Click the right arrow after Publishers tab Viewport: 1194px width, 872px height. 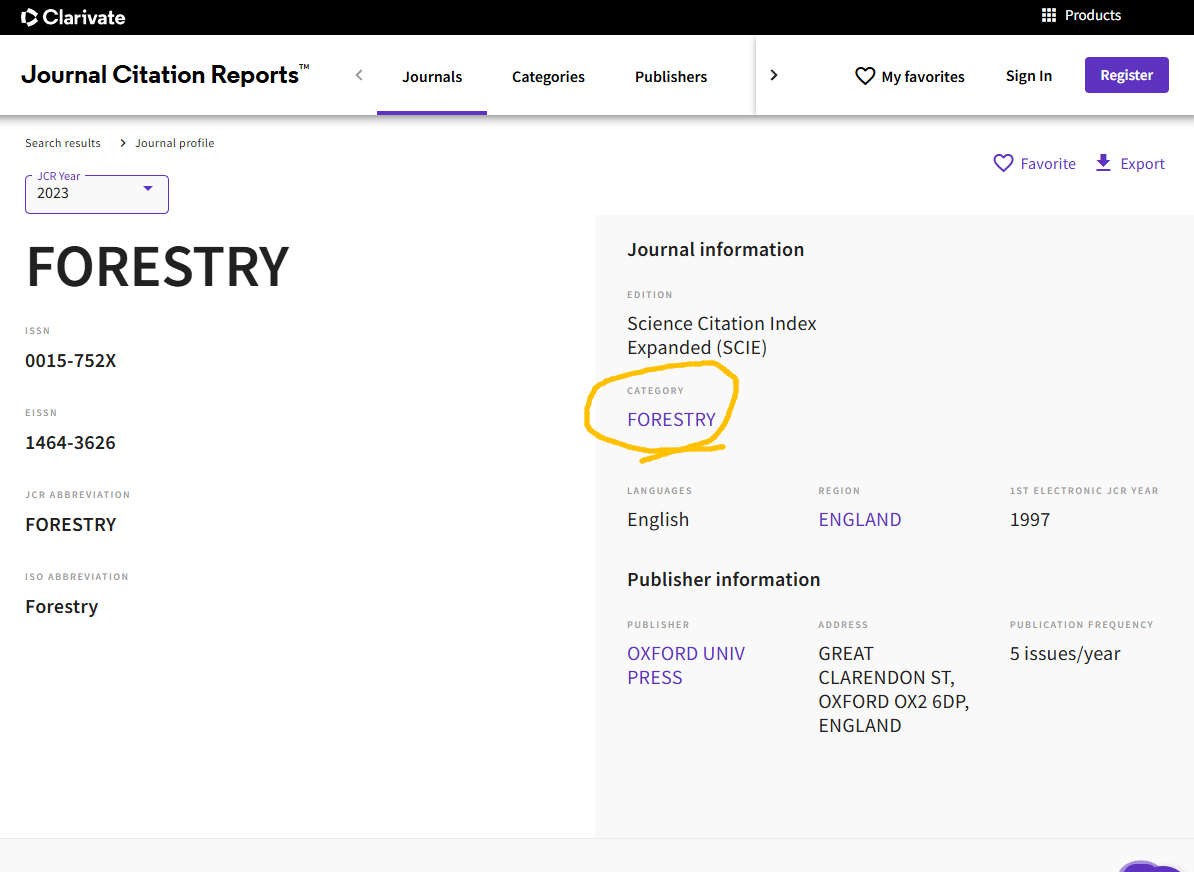774,75
